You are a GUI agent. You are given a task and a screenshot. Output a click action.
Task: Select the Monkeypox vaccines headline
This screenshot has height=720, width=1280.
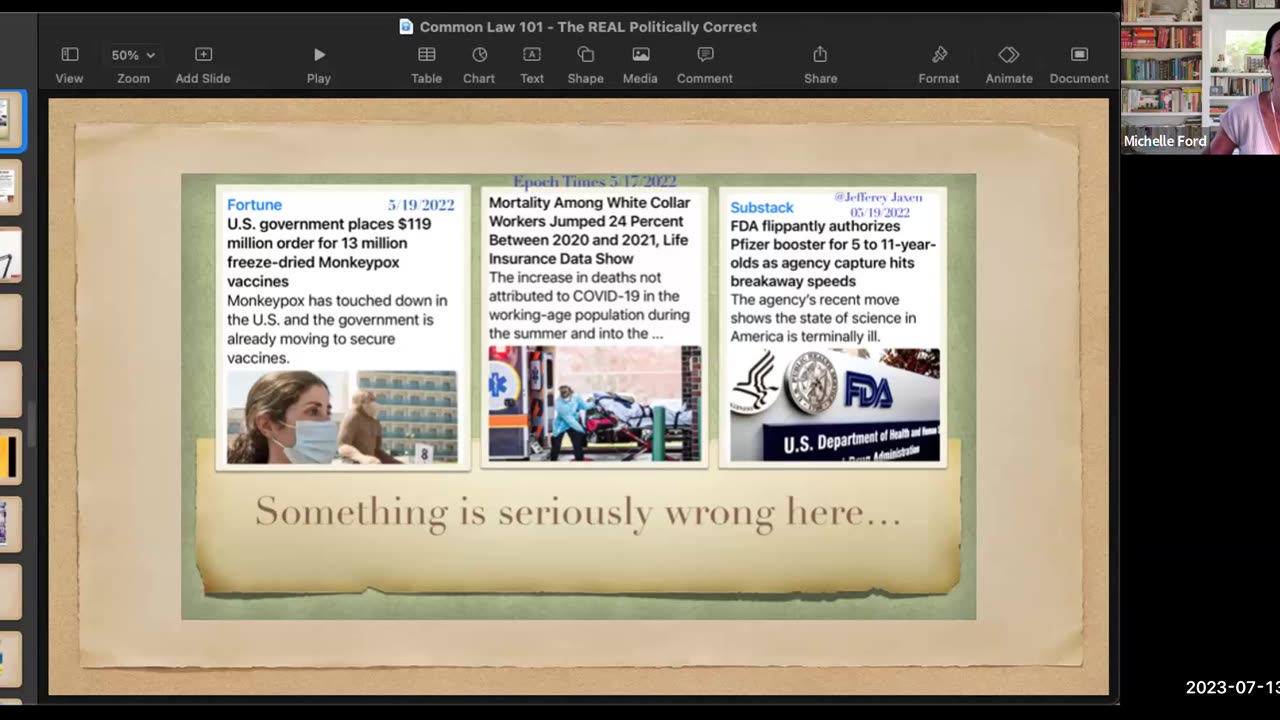tap(329, 252)
